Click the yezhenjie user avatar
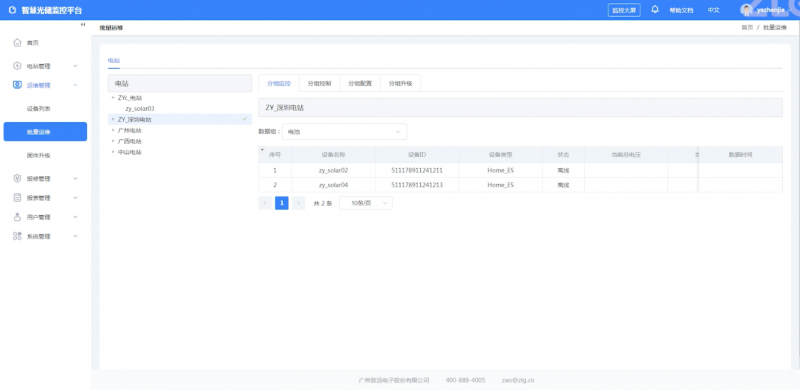This screenshot has height=390, width=800. 746,10
